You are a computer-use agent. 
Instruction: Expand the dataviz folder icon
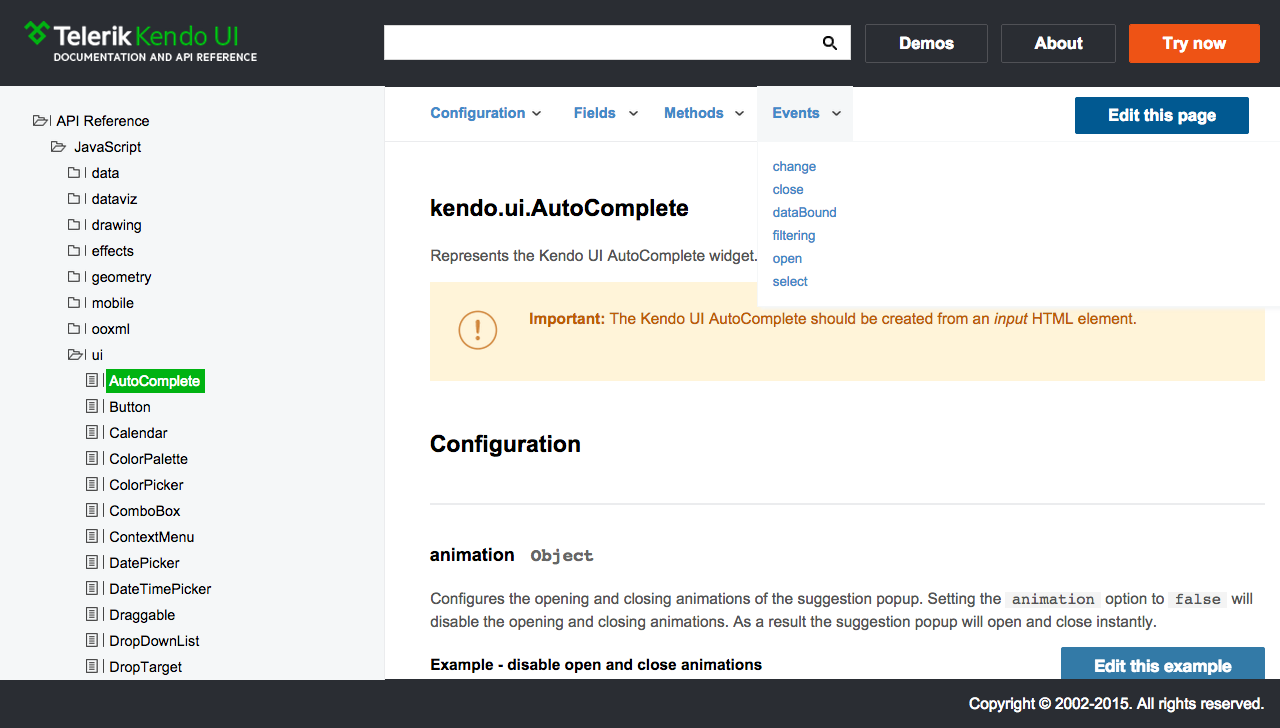click(x=74, y=199)
